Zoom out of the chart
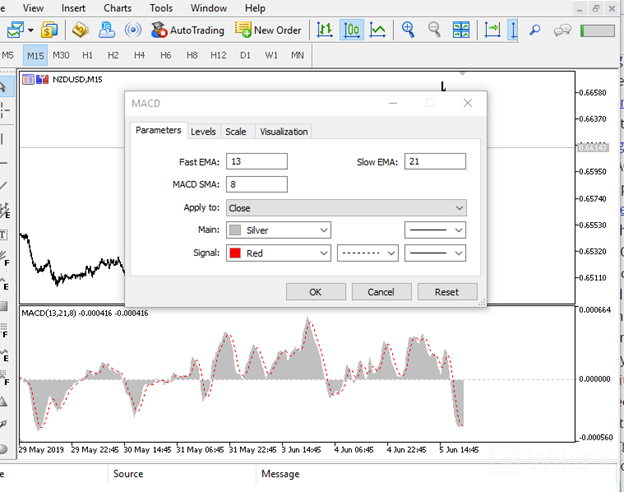 click(433, 30)
